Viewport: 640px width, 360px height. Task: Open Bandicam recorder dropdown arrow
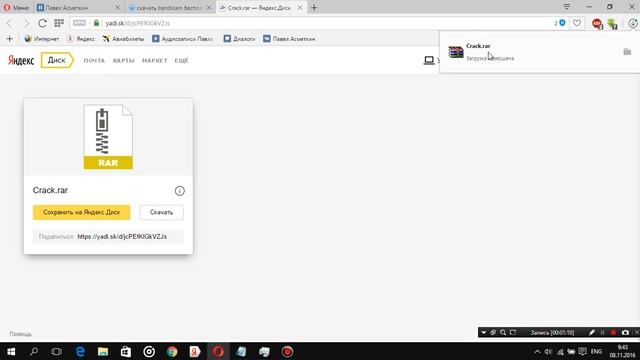tap(484, 333)
